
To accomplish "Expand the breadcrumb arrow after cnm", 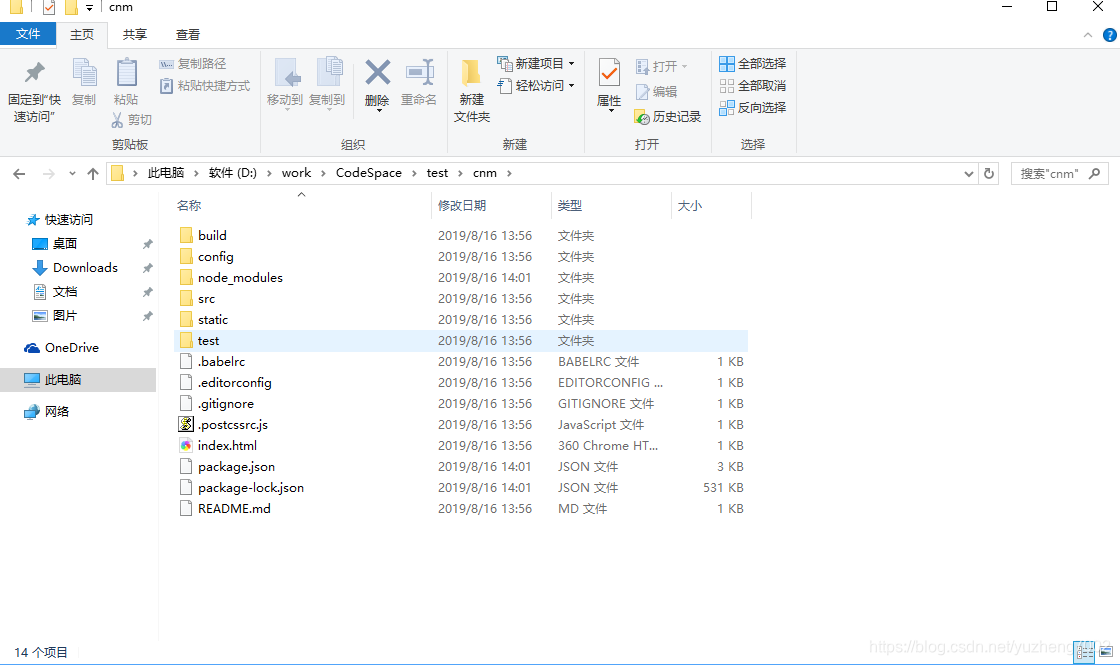I will click(x=509, y=174).
